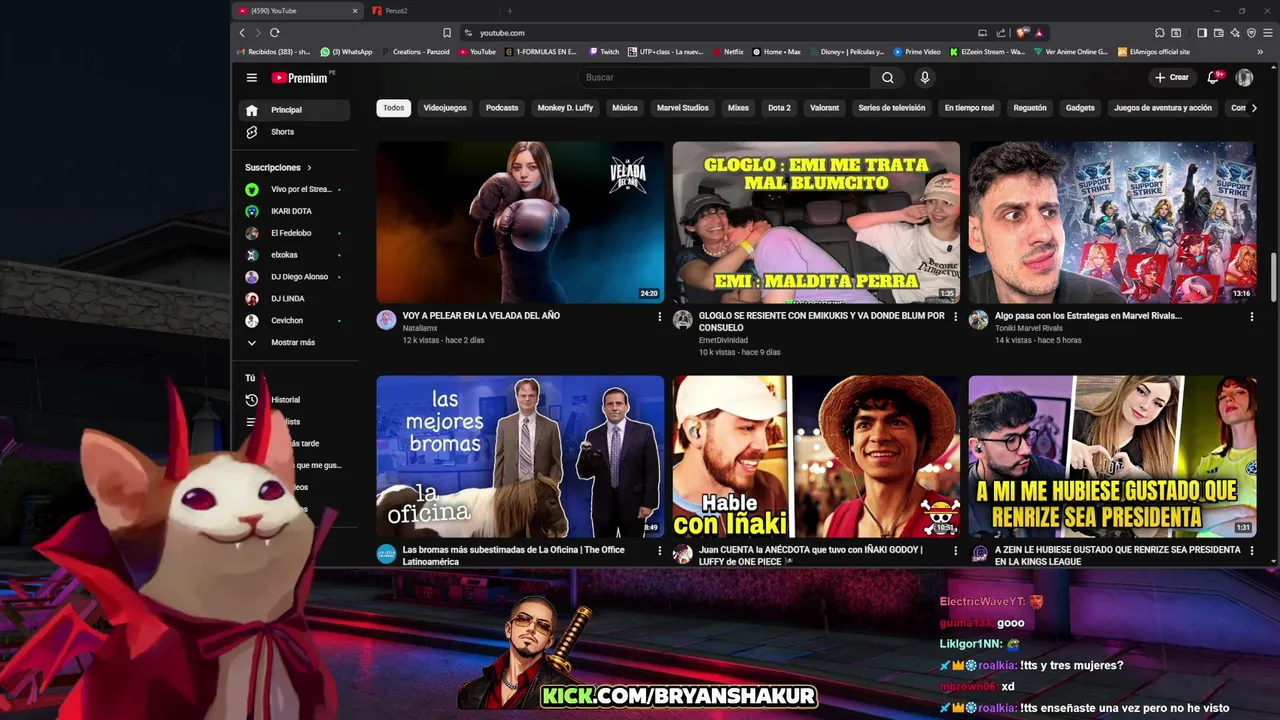
Task: Start voice search with the microphone icon
Action: tap(925, 77)
